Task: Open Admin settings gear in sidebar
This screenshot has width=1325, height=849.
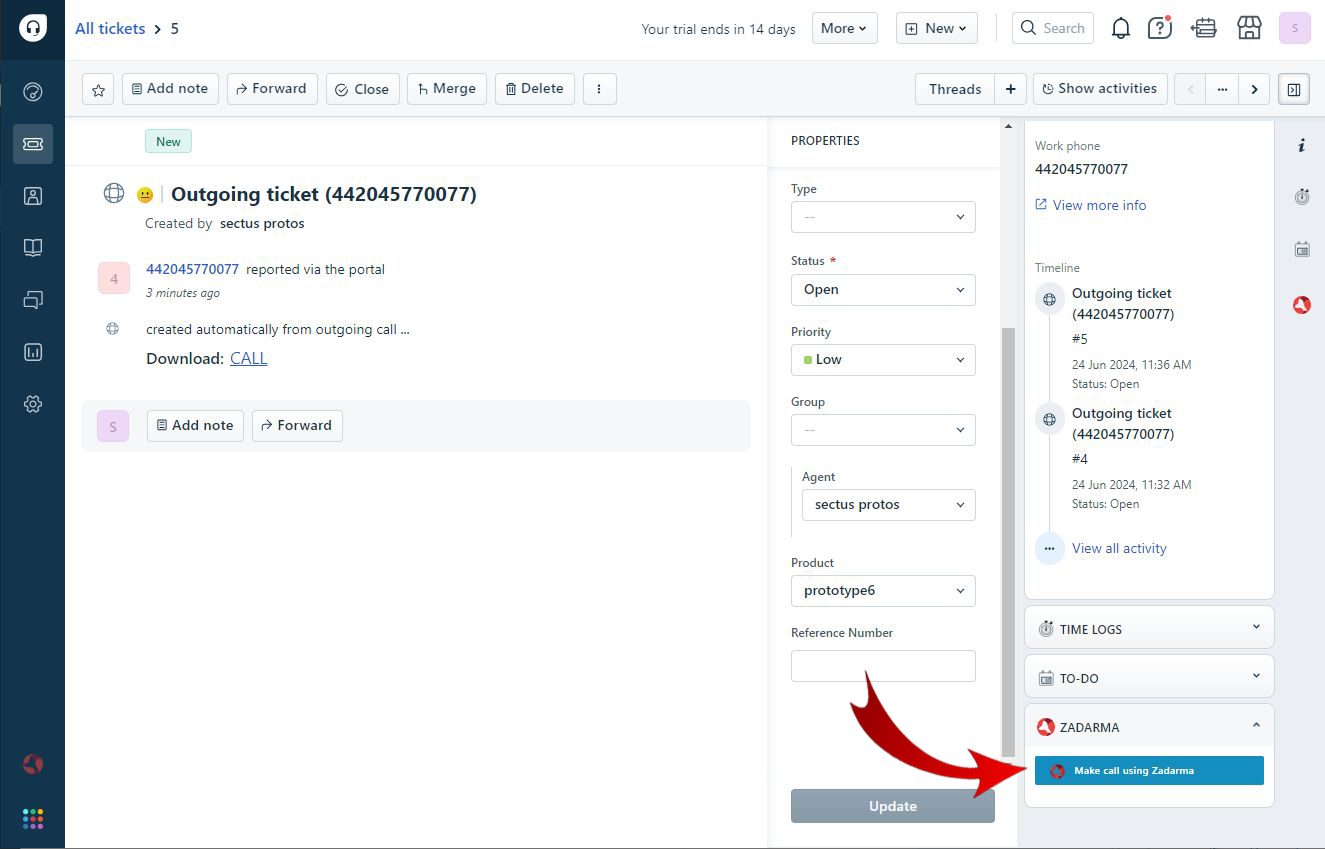Action: 33,404
